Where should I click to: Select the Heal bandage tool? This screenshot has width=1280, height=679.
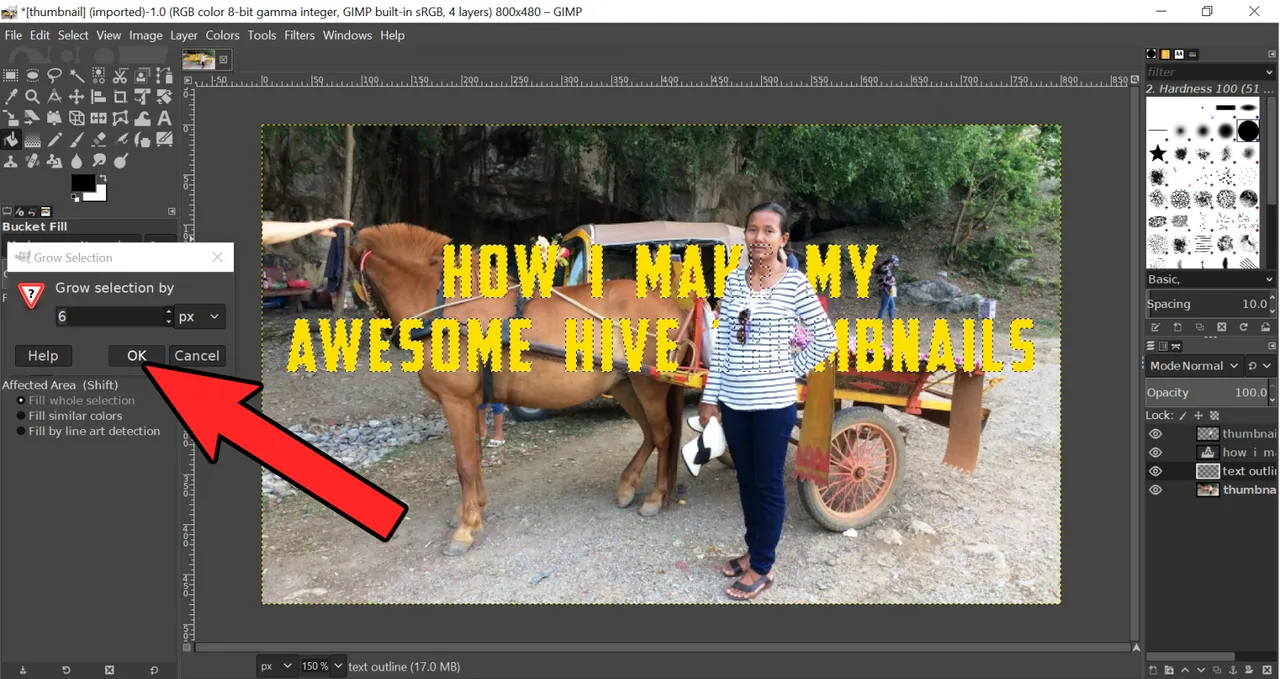pos(32,161)
